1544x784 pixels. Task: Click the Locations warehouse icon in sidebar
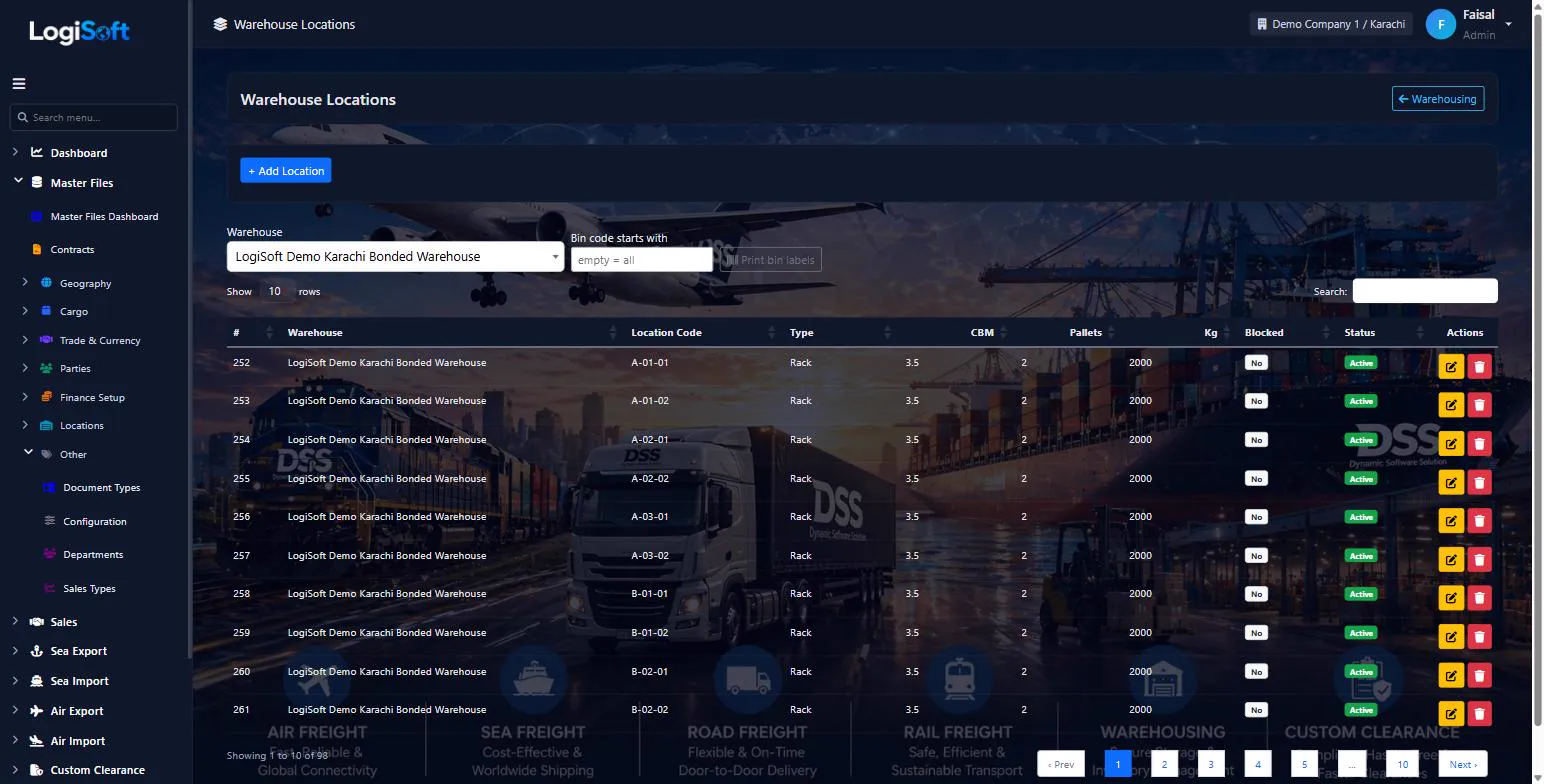click(x=46, y=425)
